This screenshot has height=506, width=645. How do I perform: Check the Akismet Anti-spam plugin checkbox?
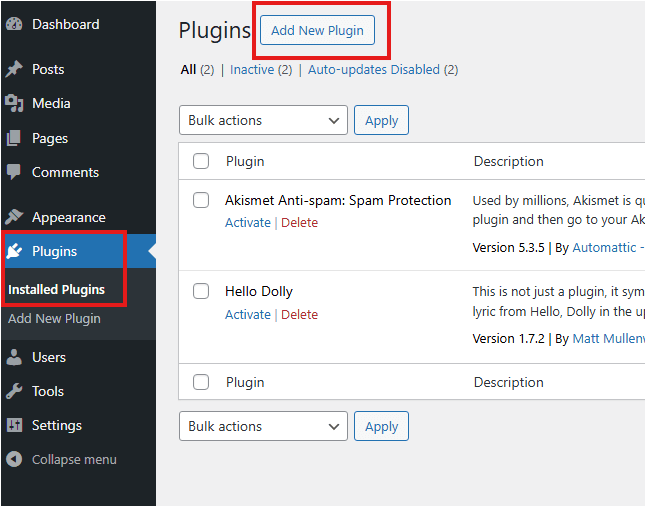point(201,200)
